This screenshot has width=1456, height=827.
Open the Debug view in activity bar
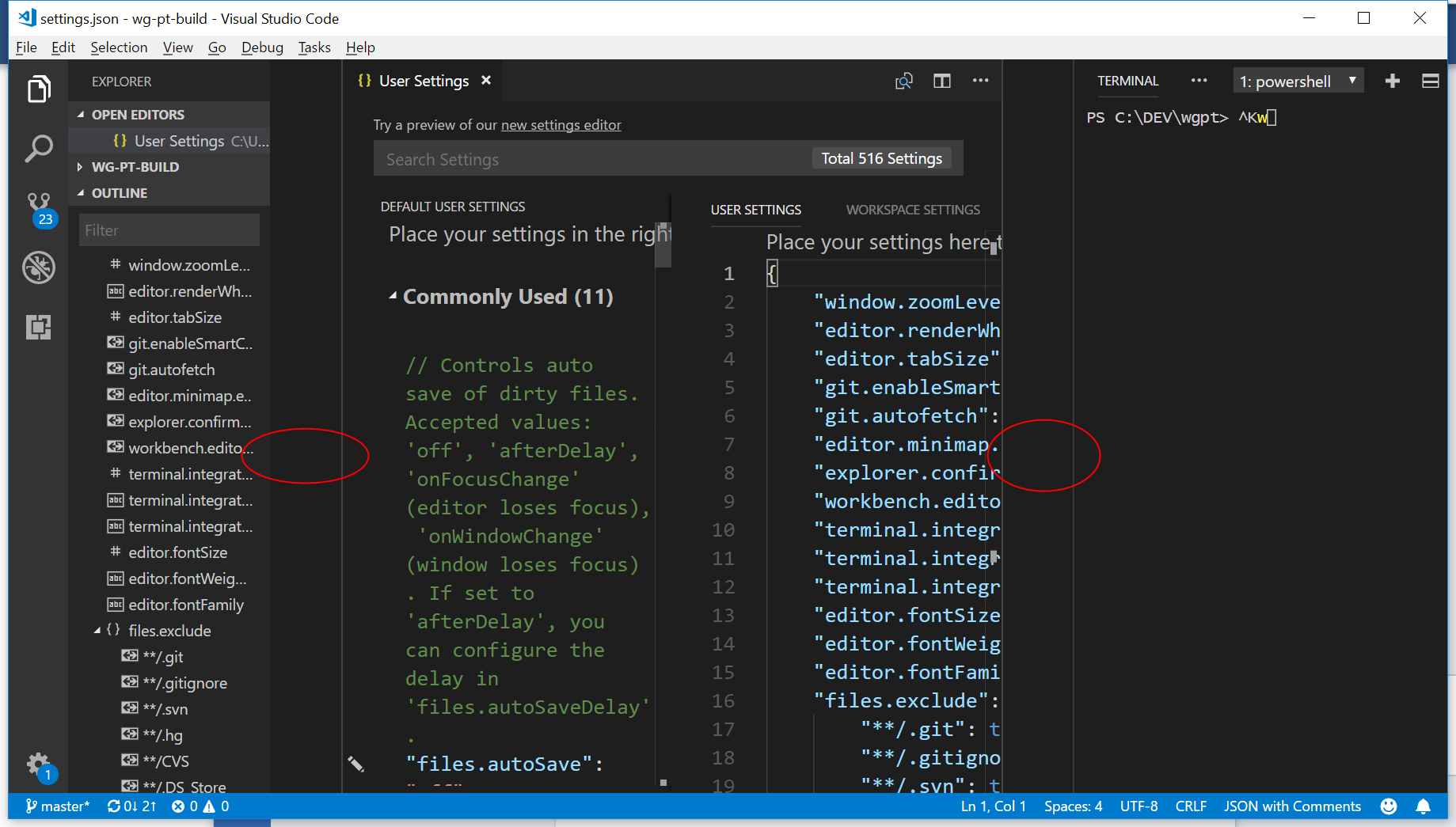(x=39, y=267)
